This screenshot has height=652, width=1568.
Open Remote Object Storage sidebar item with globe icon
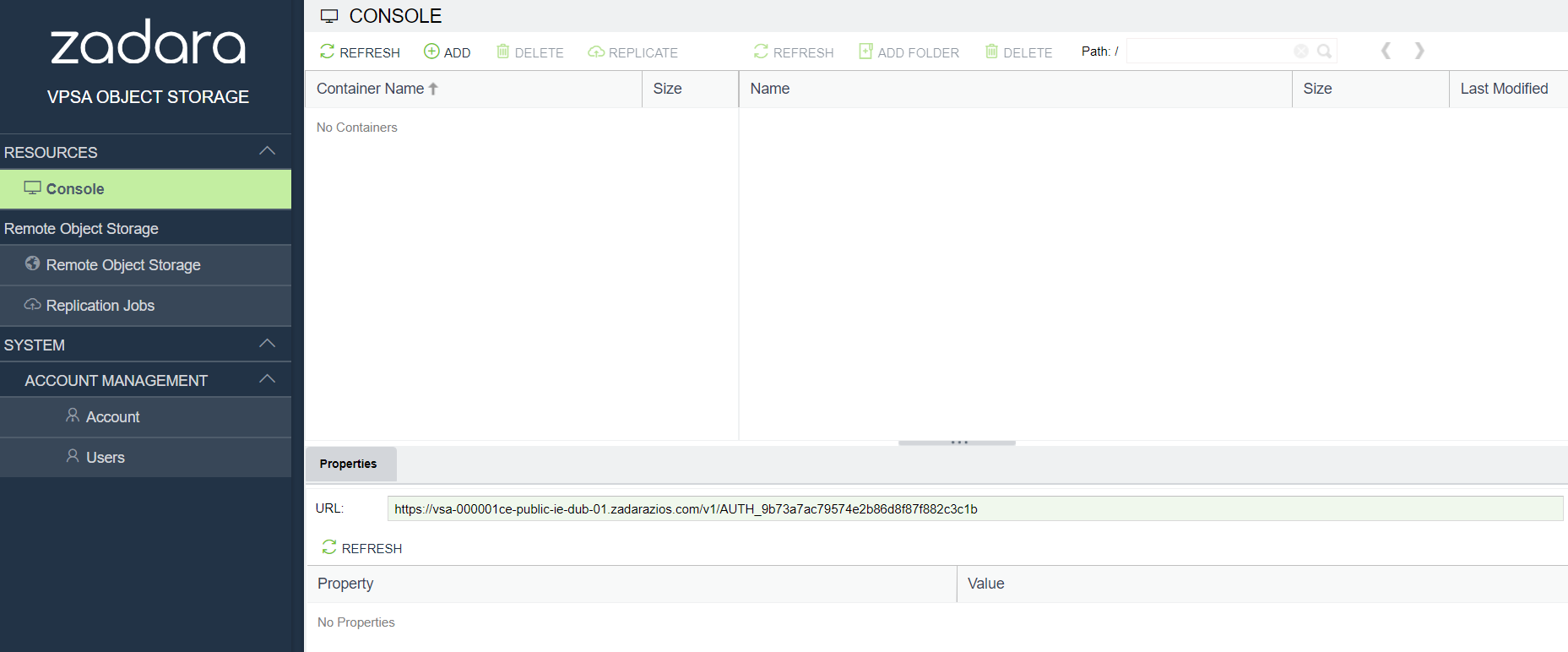[x=145, y=265]
